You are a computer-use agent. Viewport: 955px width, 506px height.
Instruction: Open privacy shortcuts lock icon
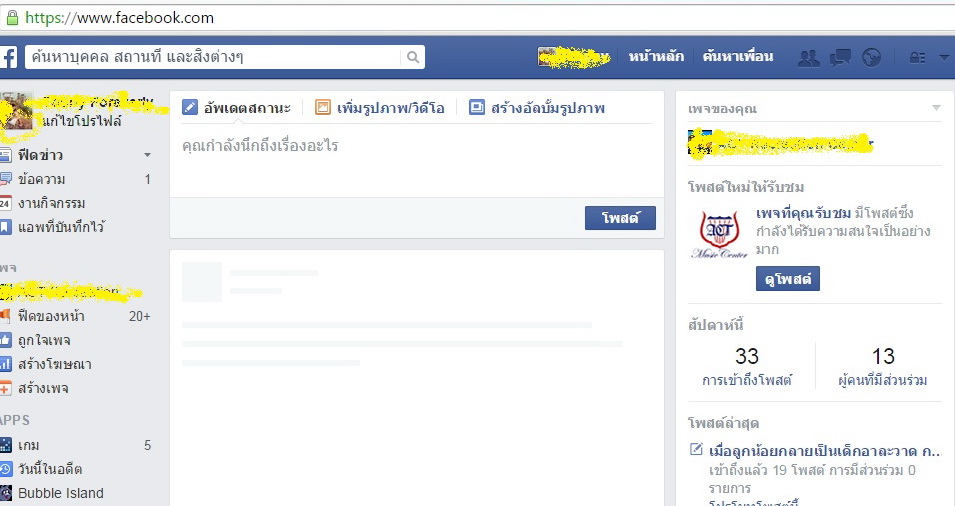(917, 58)
